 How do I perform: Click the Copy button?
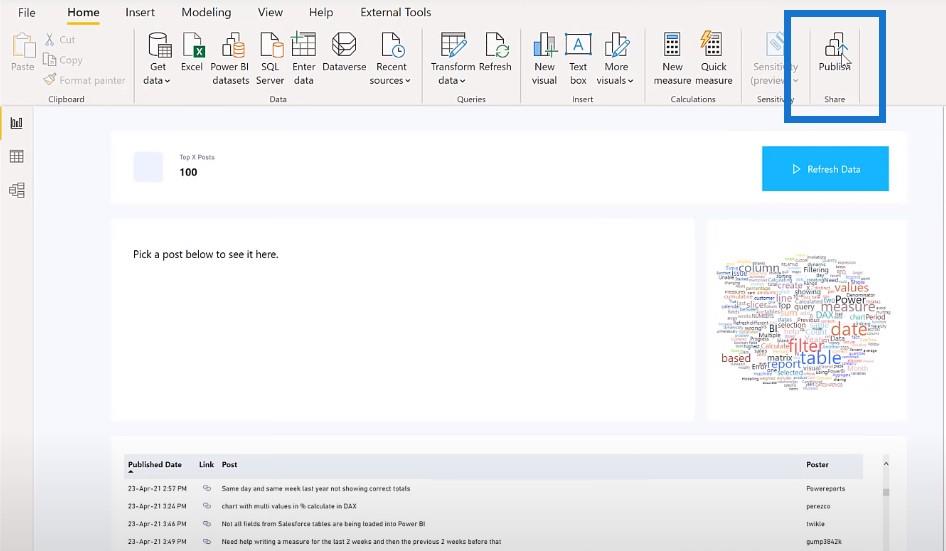63,60
